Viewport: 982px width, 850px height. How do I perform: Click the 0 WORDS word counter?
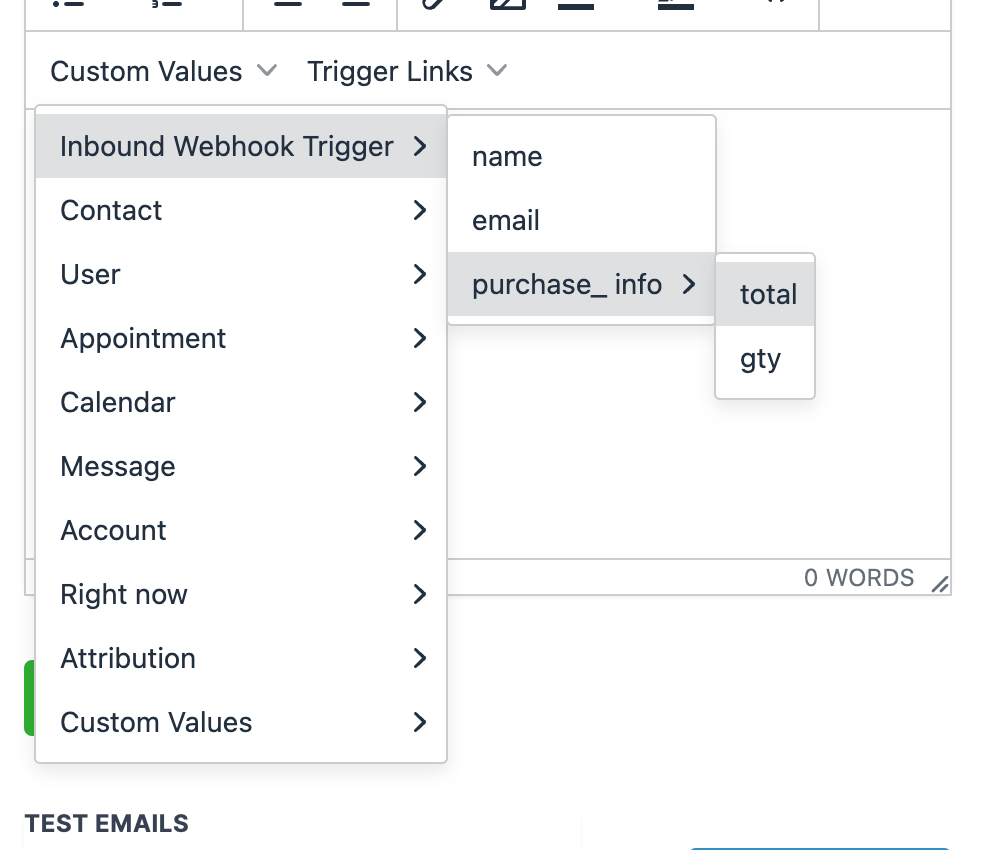point(858,578)
